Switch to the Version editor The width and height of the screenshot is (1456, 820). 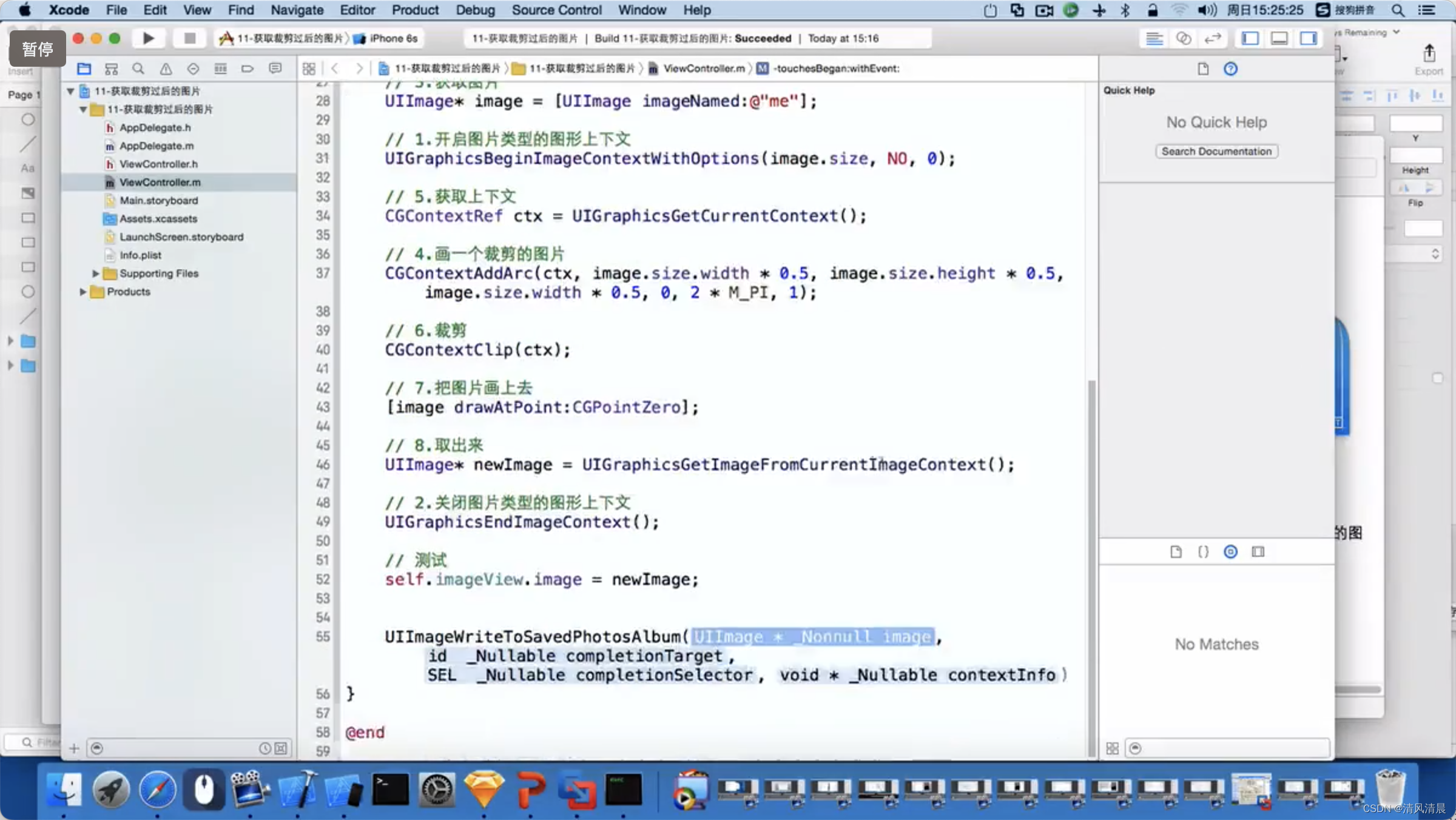point(1212,38)
